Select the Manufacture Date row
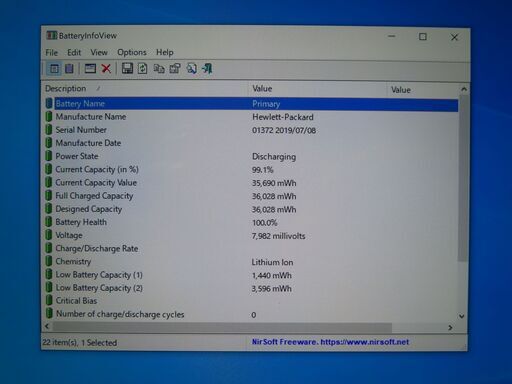This screenshot has width=512, height=384. 252,143
